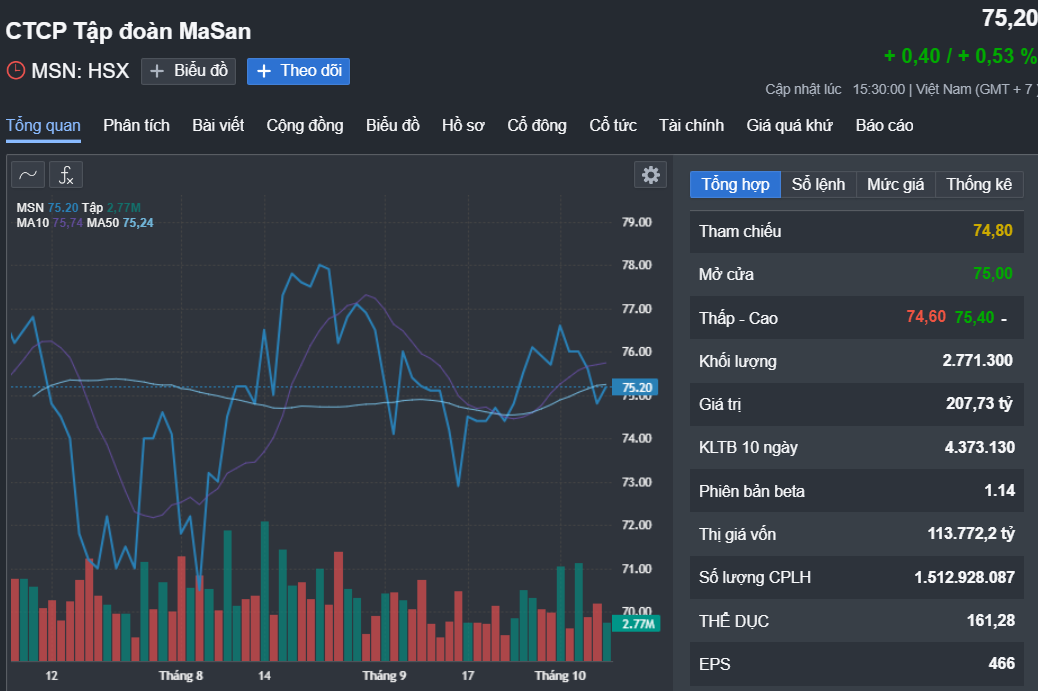
Task: Open the Tài chính tab
Action: click(x=691, y=125)
